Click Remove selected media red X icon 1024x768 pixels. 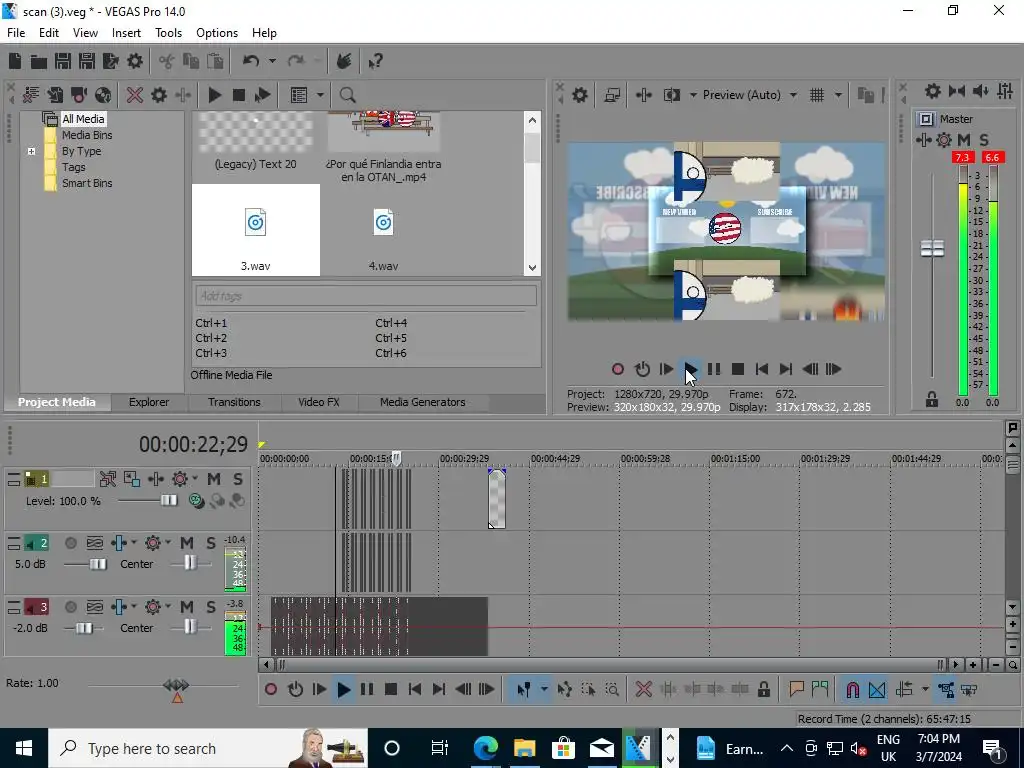click(x=135, y=95)
